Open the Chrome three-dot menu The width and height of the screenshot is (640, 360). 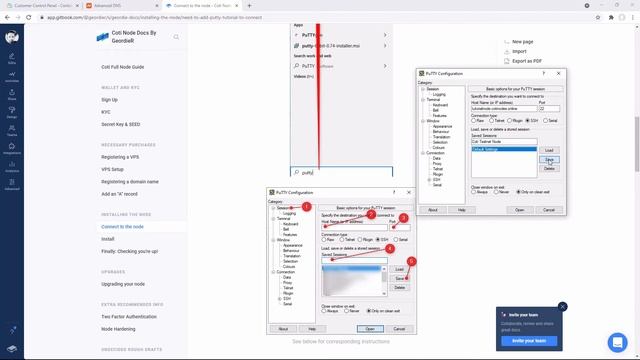tap(633, 18)
